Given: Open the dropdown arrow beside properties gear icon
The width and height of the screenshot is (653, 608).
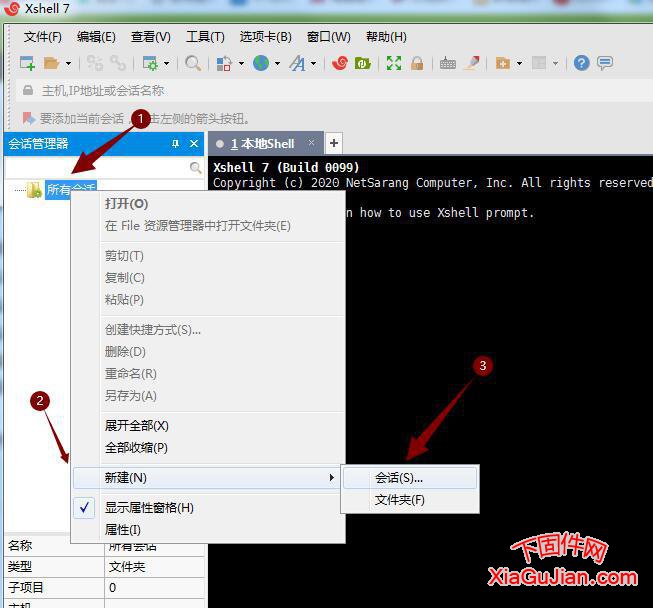Looking at the screenshot, I should click(167, 64).
